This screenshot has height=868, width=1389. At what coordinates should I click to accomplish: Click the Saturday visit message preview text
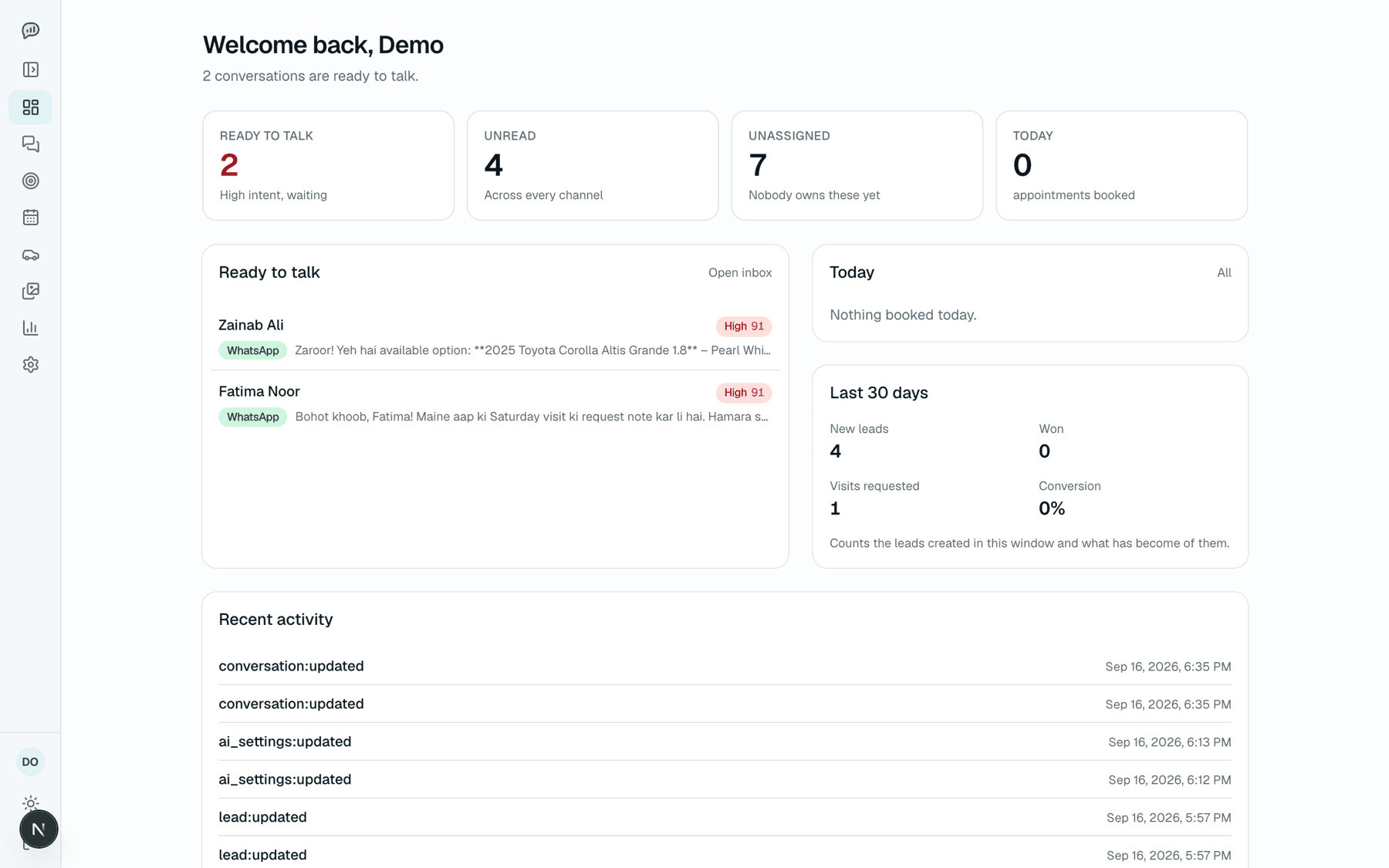(532, 417)
